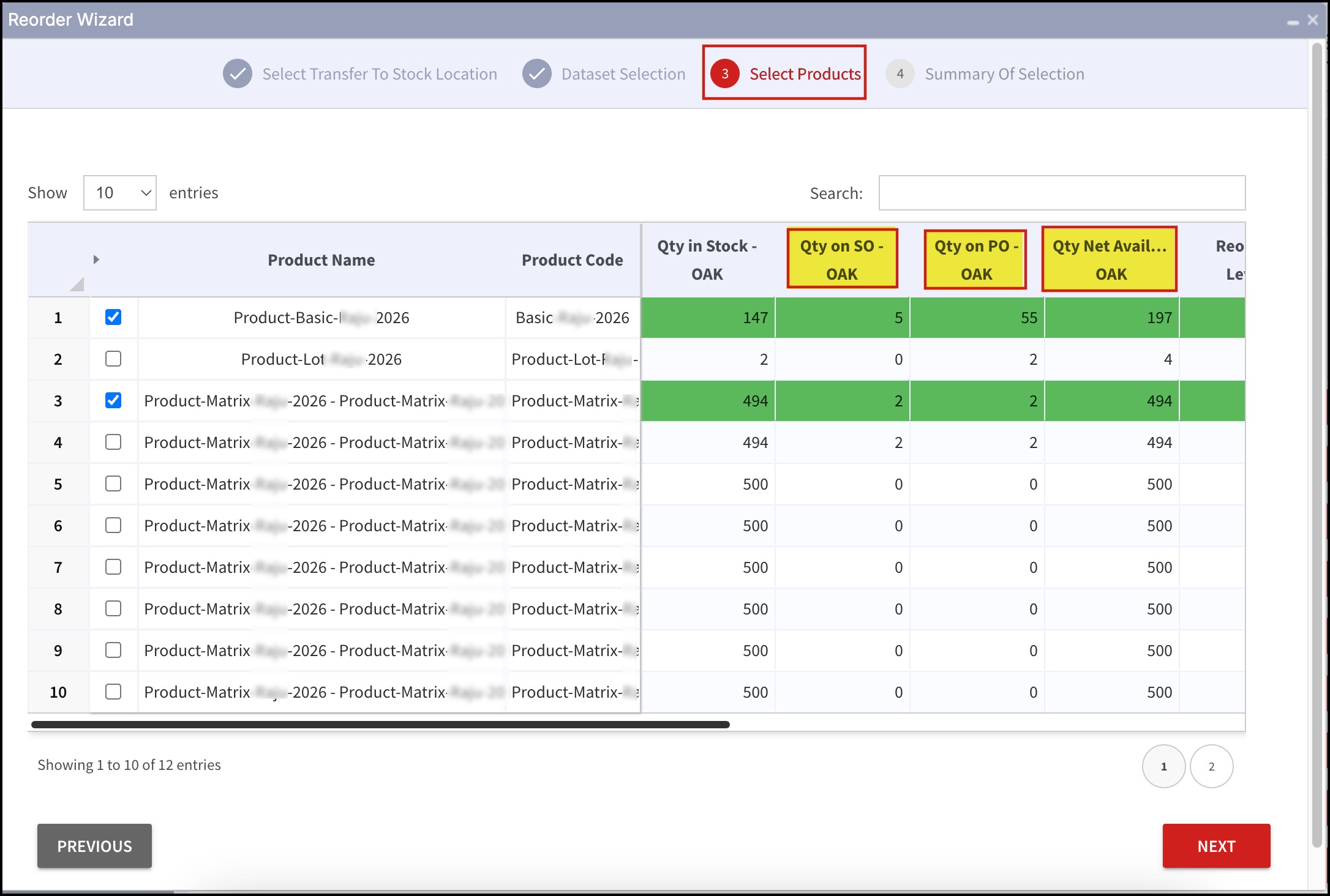
Task: Open the Dataset Selection step tab
Action: (623, 74)
